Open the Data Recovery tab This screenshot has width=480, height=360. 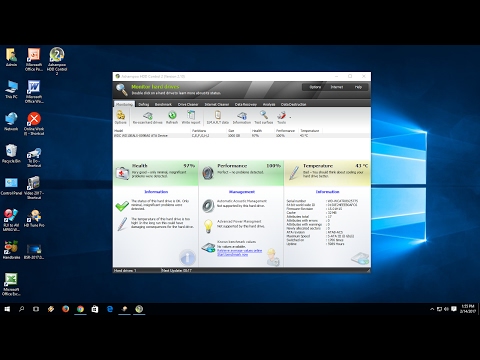click(246, 104)
